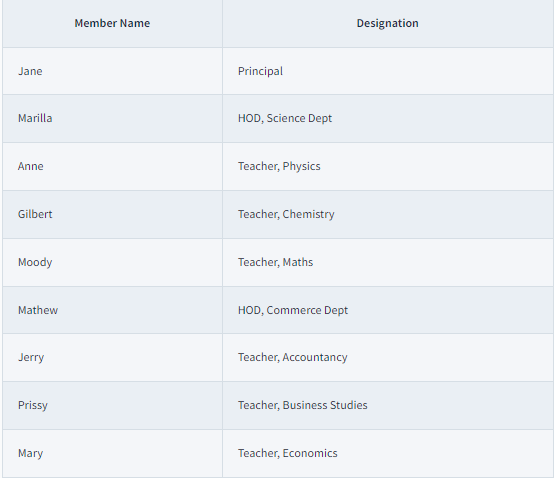554x478 pixels.
Task: Click the Anne name cell
Action: (x=112, y=166)
